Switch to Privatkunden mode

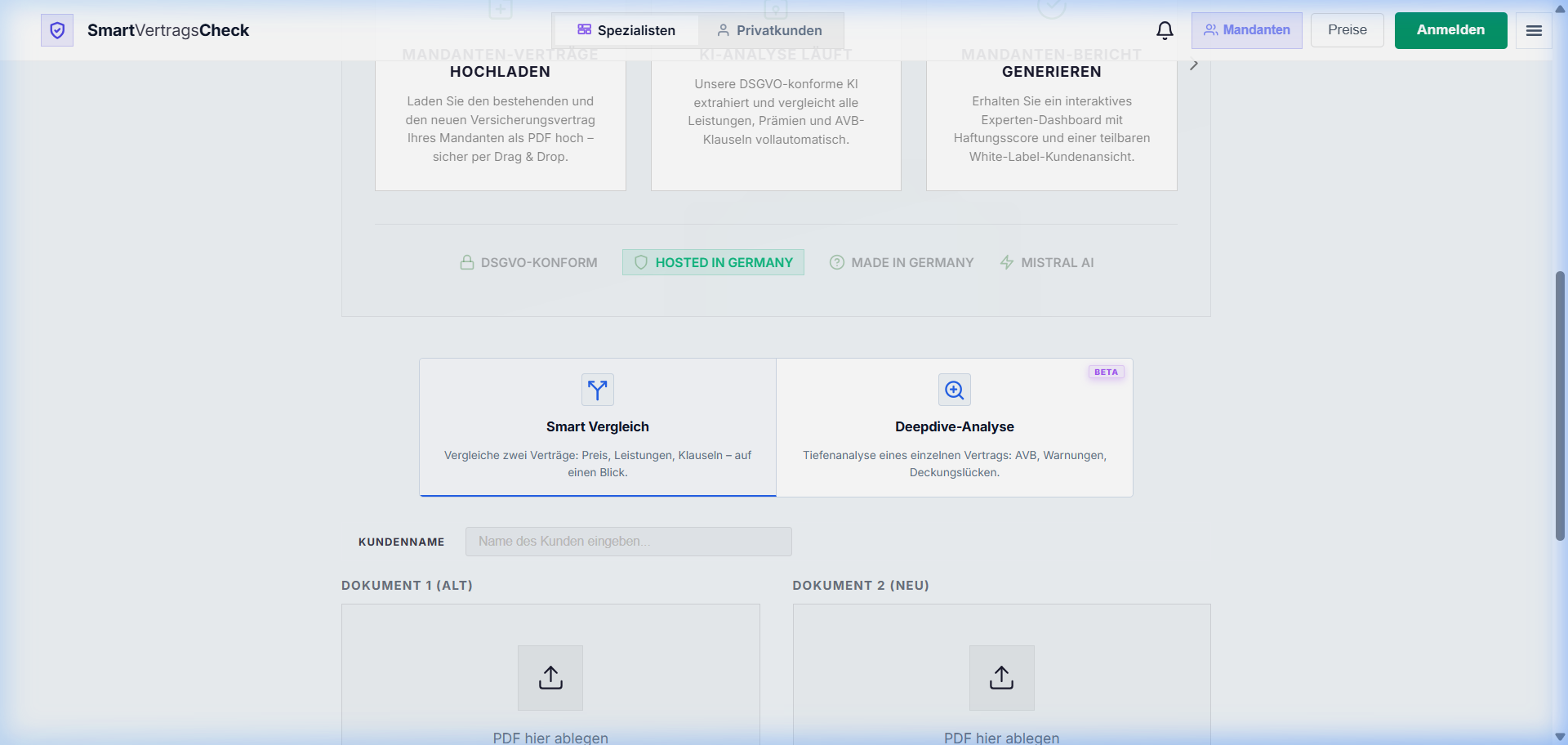pyautogui.click(x=770, y=30)
